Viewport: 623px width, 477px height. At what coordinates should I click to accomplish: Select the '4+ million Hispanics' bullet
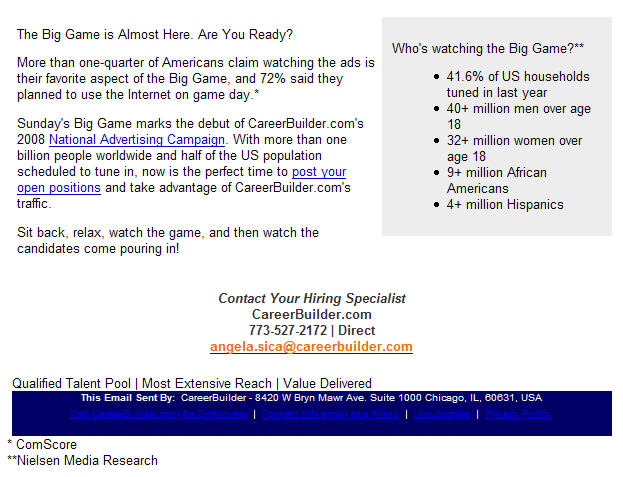(505, 204)
